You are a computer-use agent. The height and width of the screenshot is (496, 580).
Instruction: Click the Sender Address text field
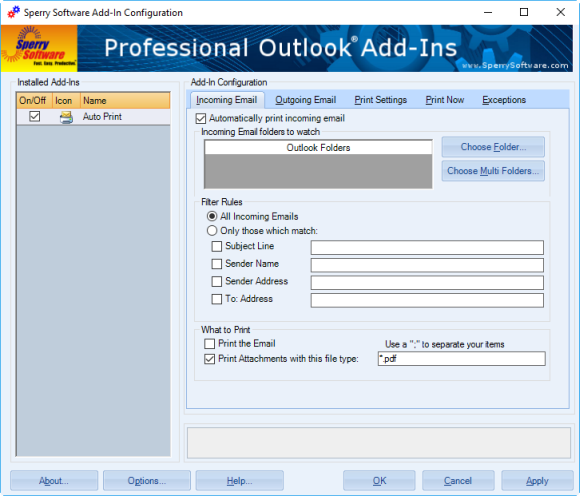pos(427,283)
